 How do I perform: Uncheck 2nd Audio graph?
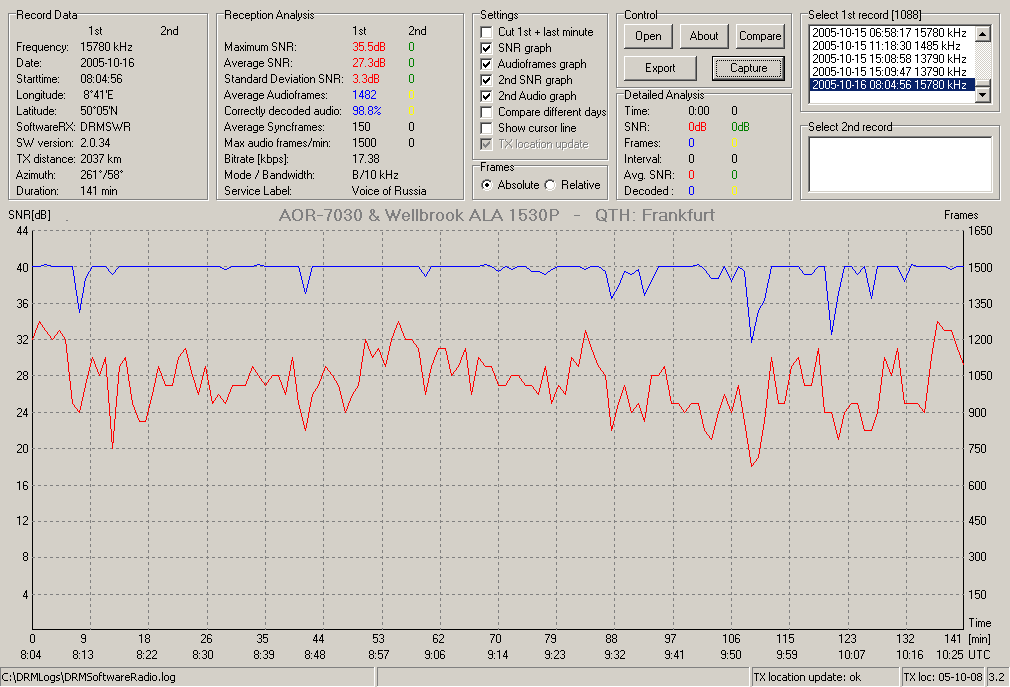point(486,96)
